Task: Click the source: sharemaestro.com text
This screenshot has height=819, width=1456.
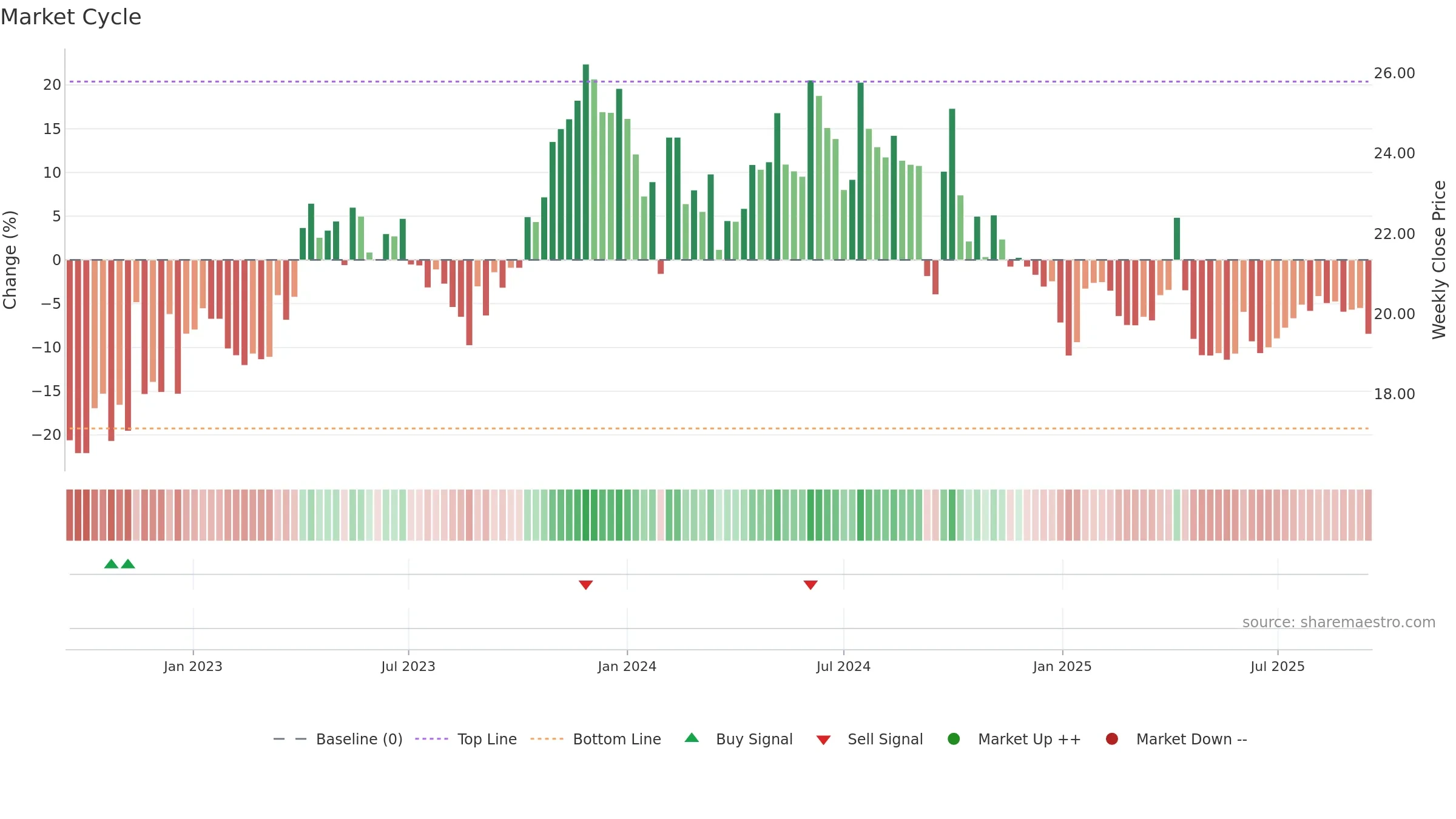Action: (x=1339, y=622)
